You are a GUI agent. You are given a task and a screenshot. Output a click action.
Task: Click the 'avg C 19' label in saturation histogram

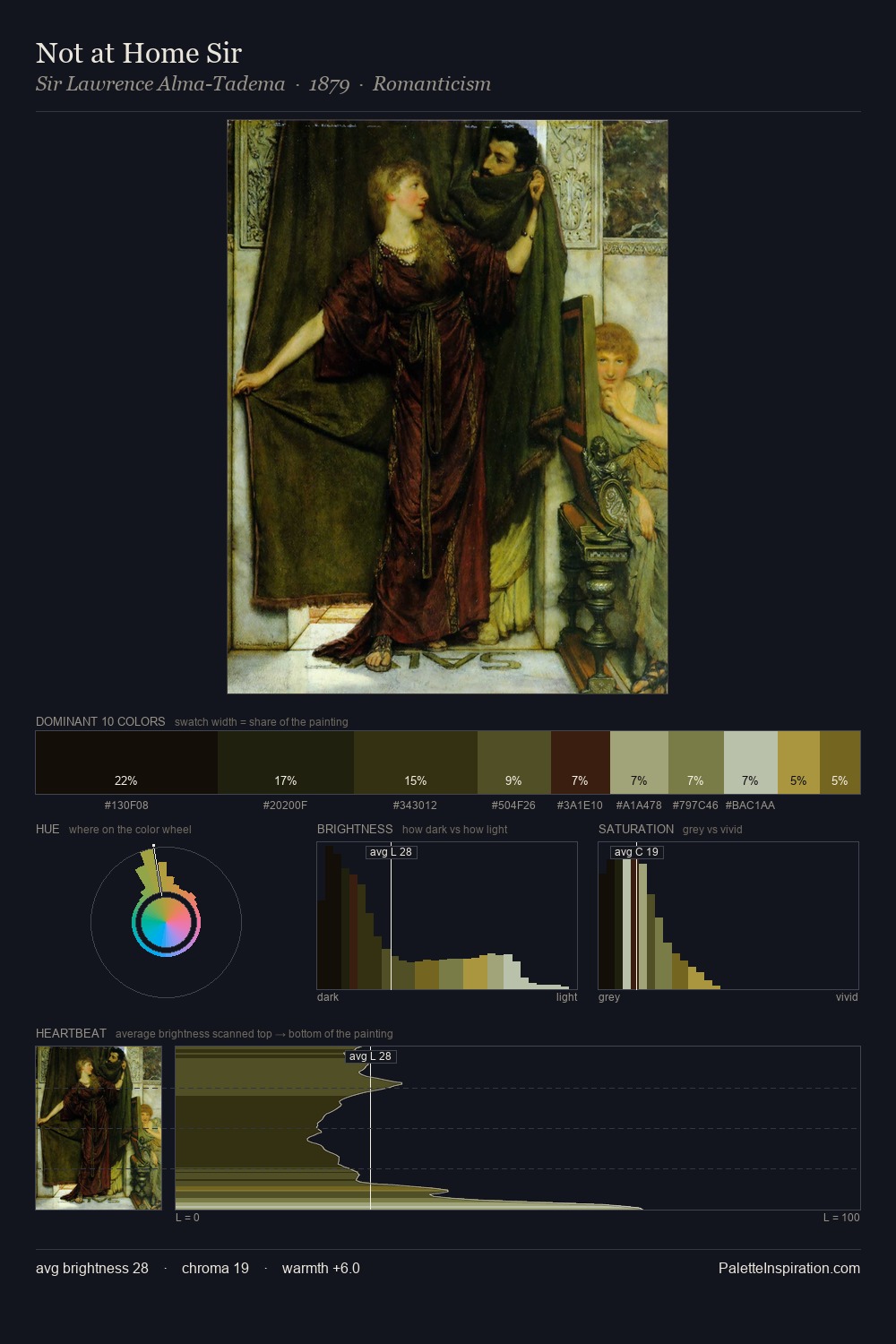tap(636, 852)
